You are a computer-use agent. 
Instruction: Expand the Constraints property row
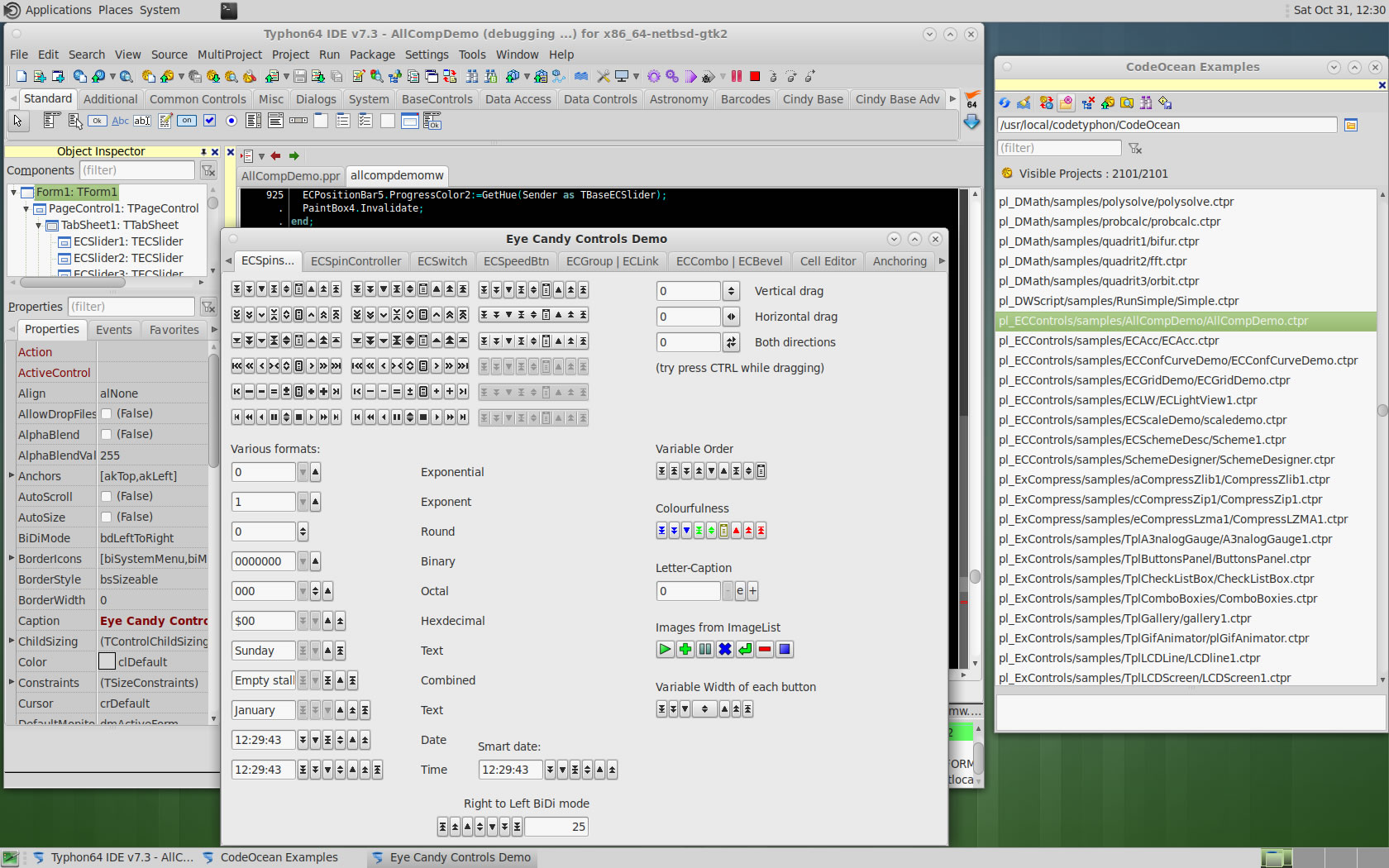point(12,682)
